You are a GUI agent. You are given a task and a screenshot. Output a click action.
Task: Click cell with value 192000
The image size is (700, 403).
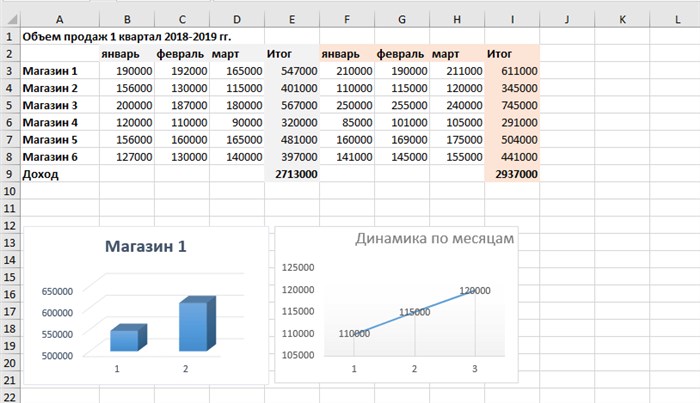pos(182,71)
